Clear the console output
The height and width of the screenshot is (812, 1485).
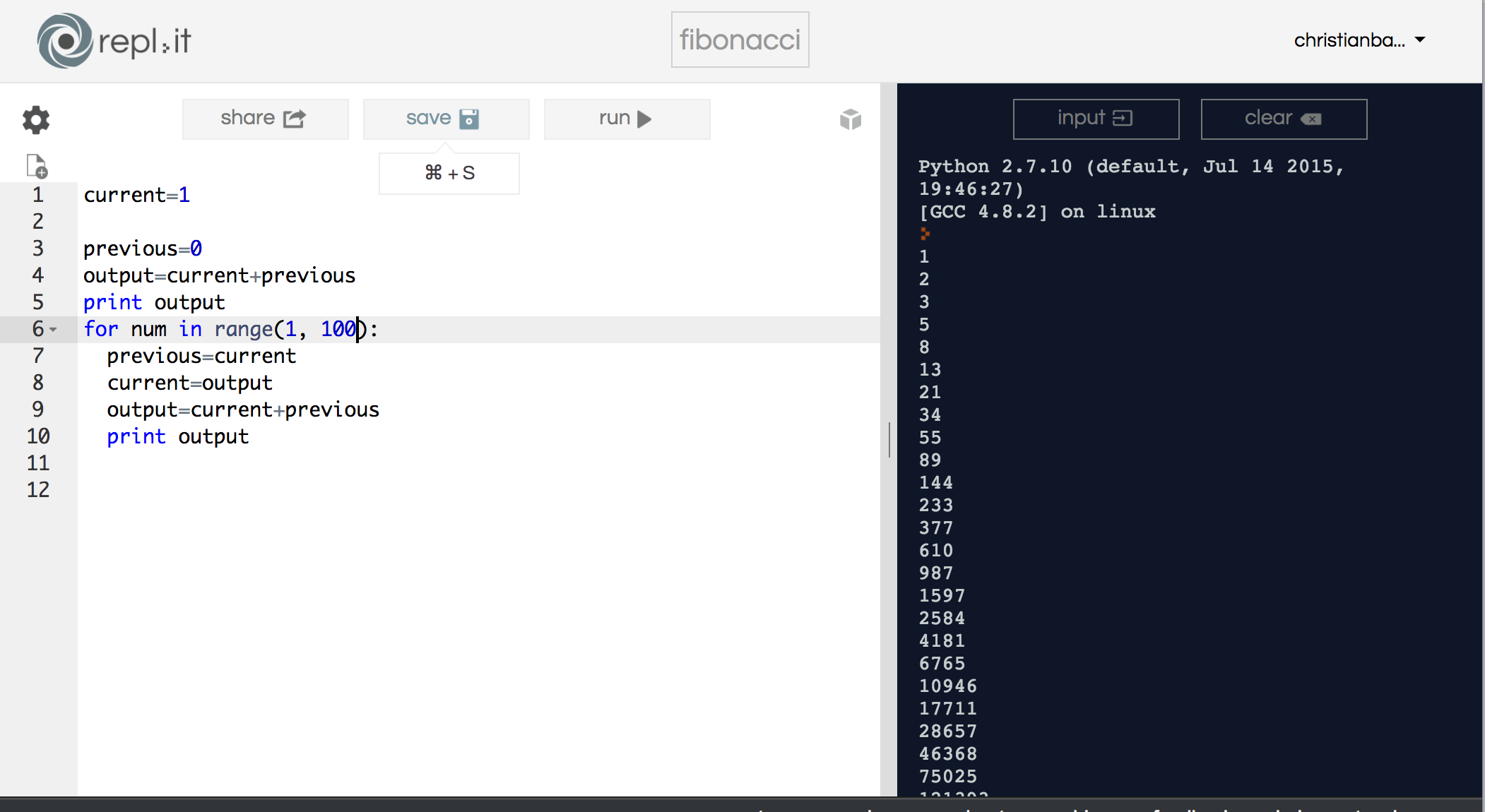tap(1283, 119)
